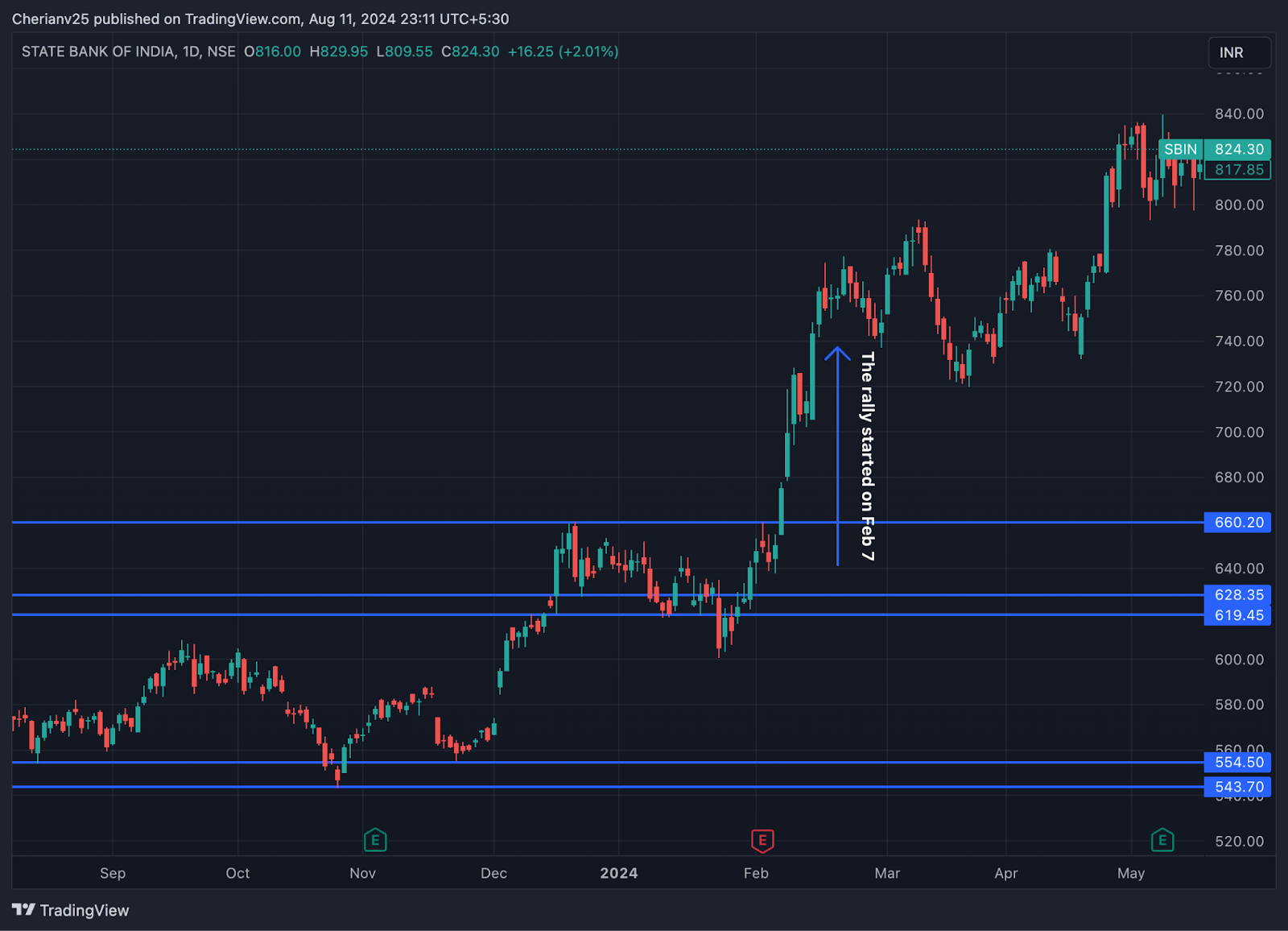Click the 824.30 last price label
This screenshot has height=931, width=1288.
click(1238, 149)
